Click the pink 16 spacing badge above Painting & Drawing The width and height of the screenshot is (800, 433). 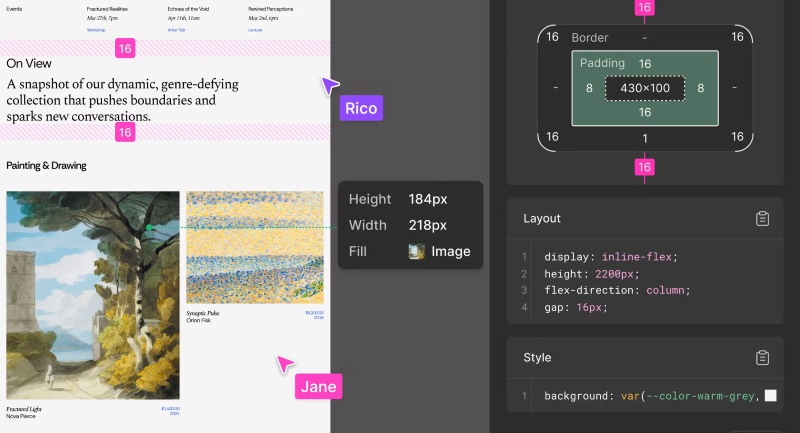tap(125, 133)
